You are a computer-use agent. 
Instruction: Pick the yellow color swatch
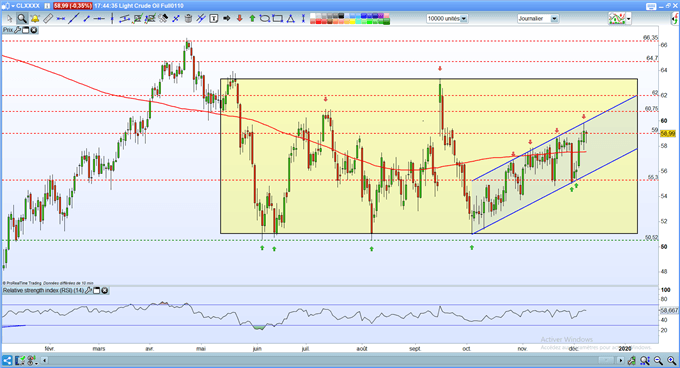pos(353,21)
